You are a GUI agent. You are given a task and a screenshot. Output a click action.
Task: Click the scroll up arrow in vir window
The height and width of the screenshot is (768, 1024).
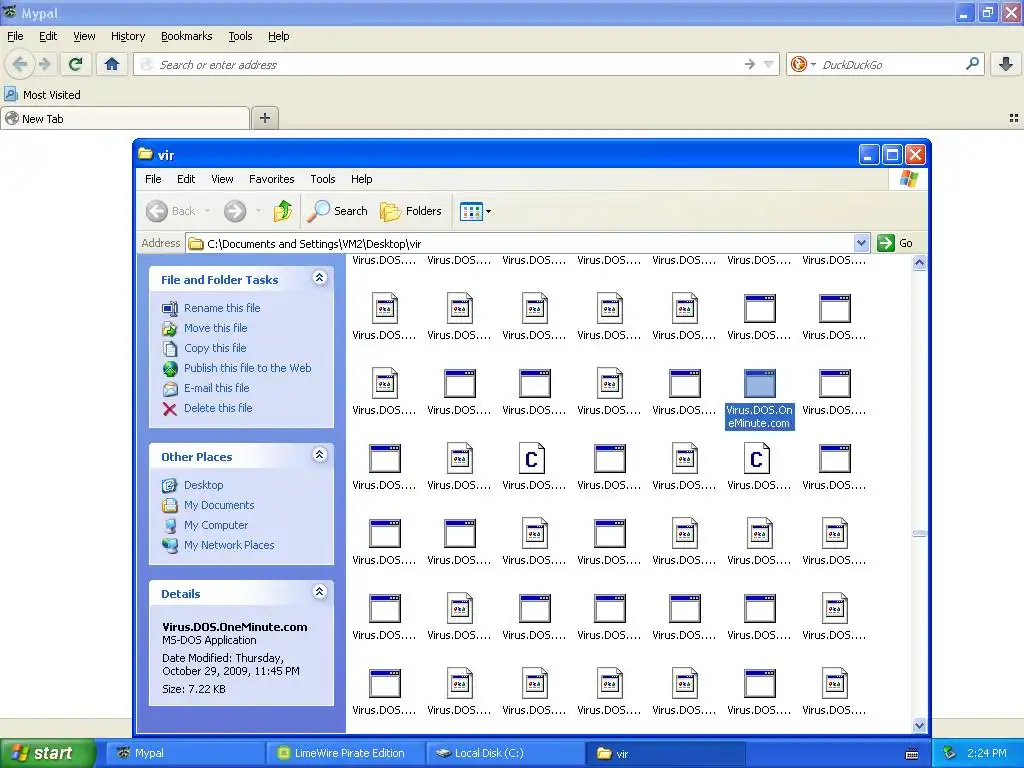coord(919,263)
